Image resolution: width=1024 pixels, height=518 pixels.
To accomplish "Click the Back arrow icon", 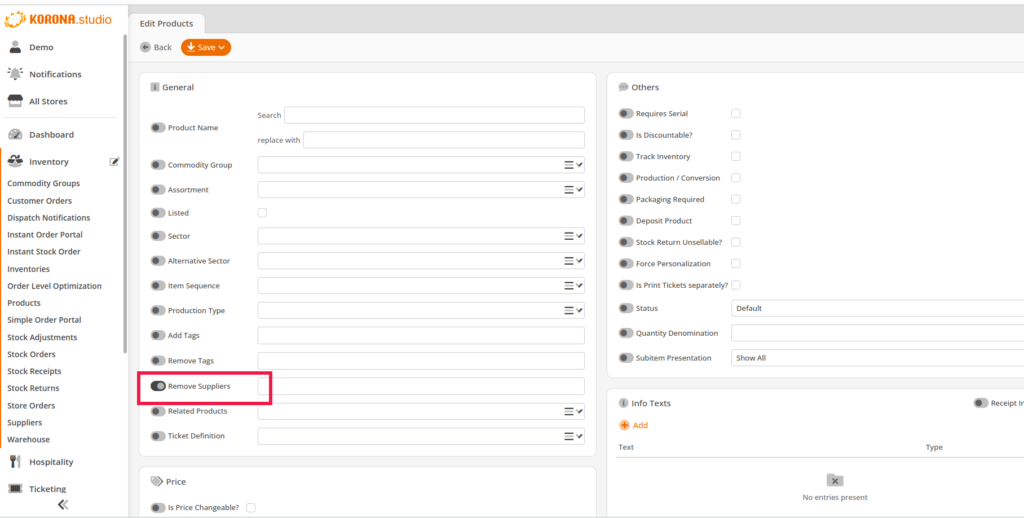I will [146, 47].
